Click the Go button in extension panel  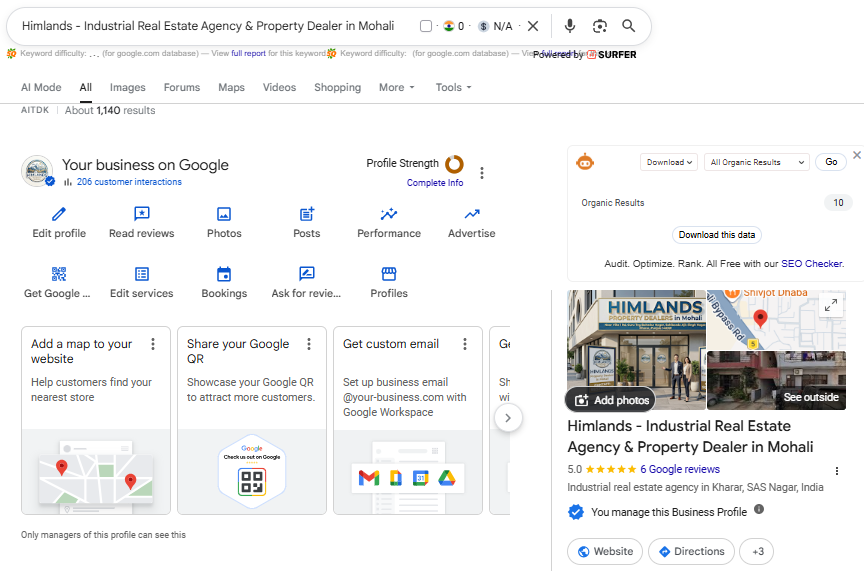click(831, 162)
